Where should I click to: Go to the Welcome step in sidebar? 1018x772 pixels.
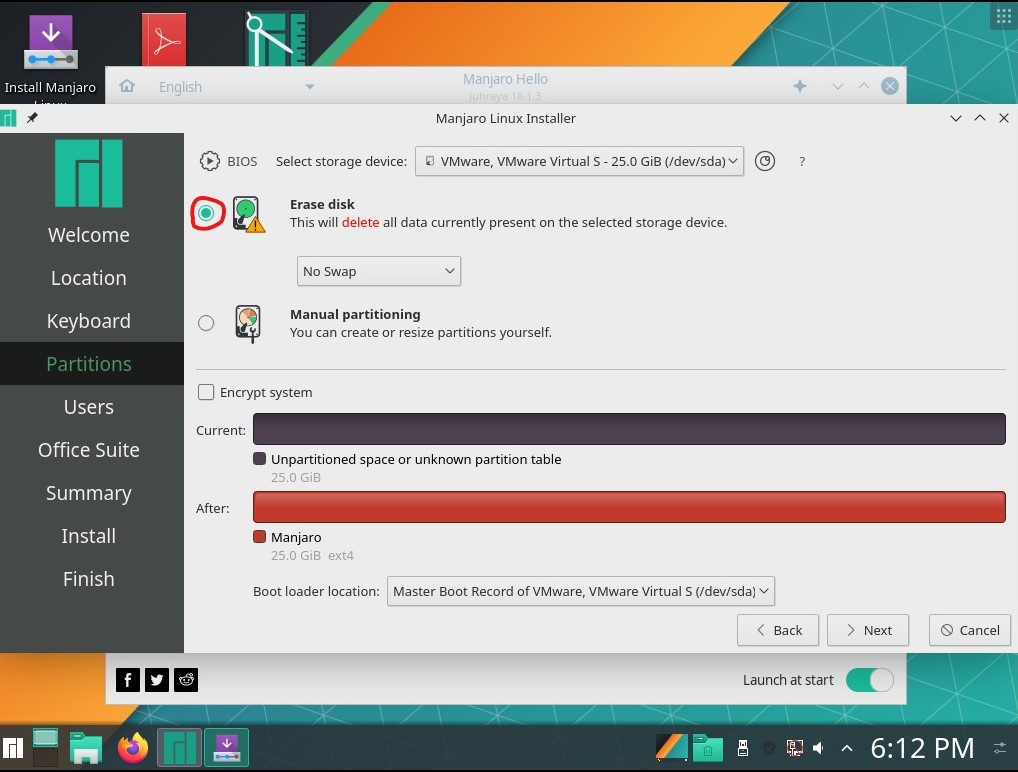point(89,235)
